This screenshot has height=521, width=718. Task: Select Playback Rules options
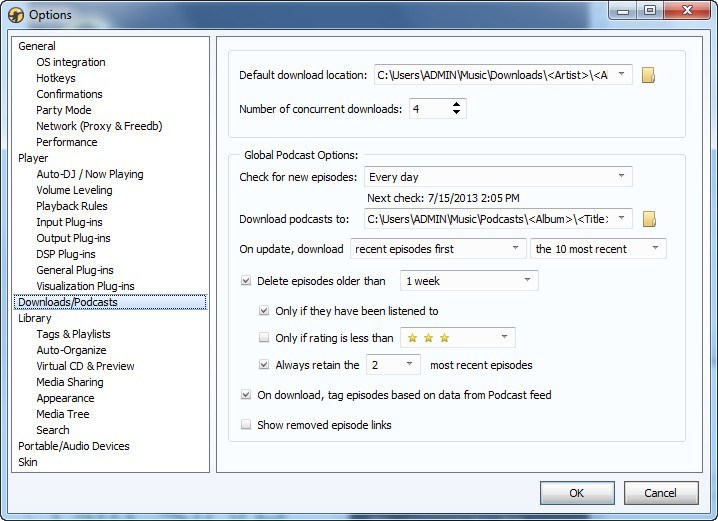71,206
